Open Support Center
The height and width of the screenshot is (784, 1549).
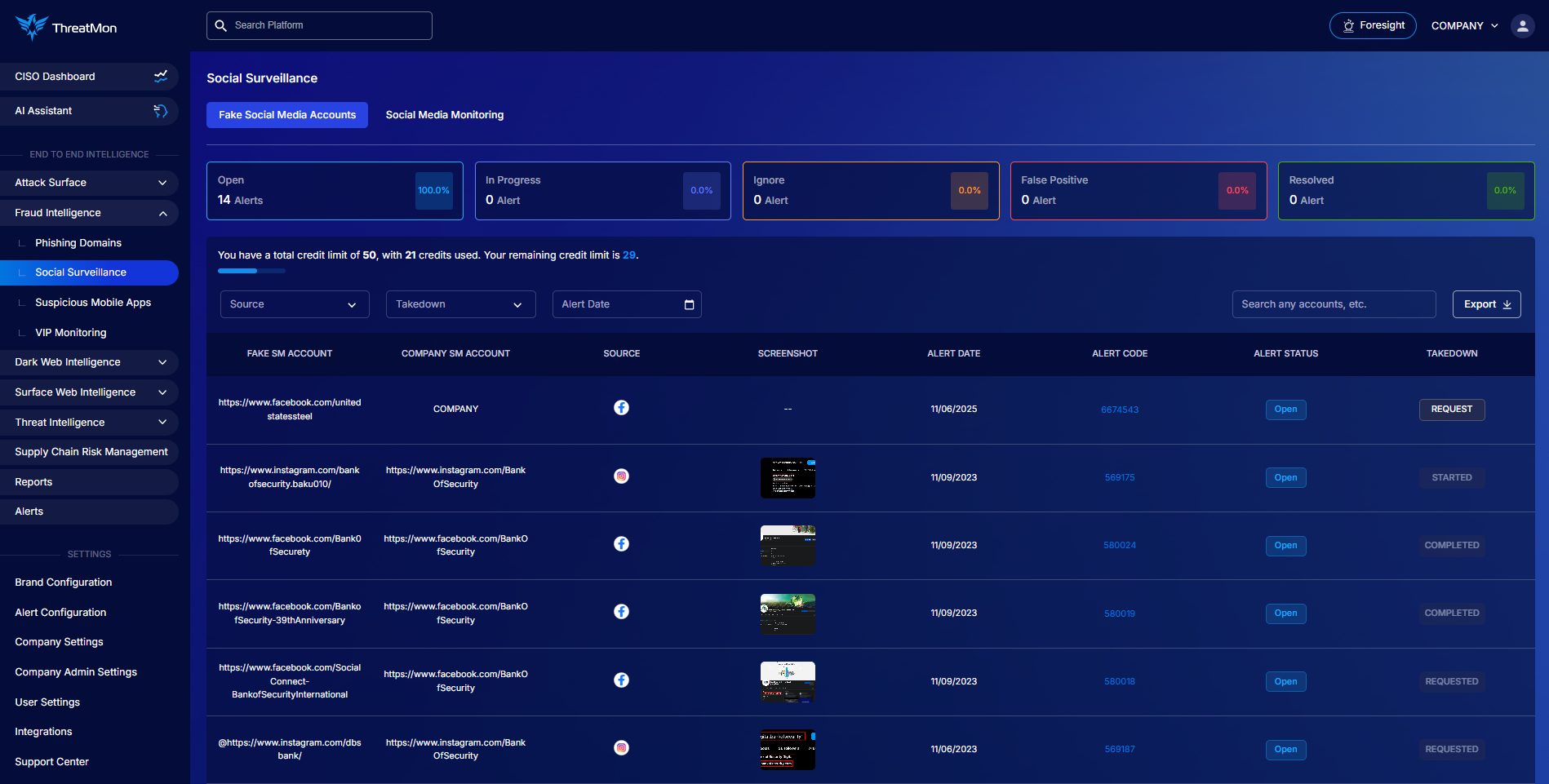click(x=51, y=762)
